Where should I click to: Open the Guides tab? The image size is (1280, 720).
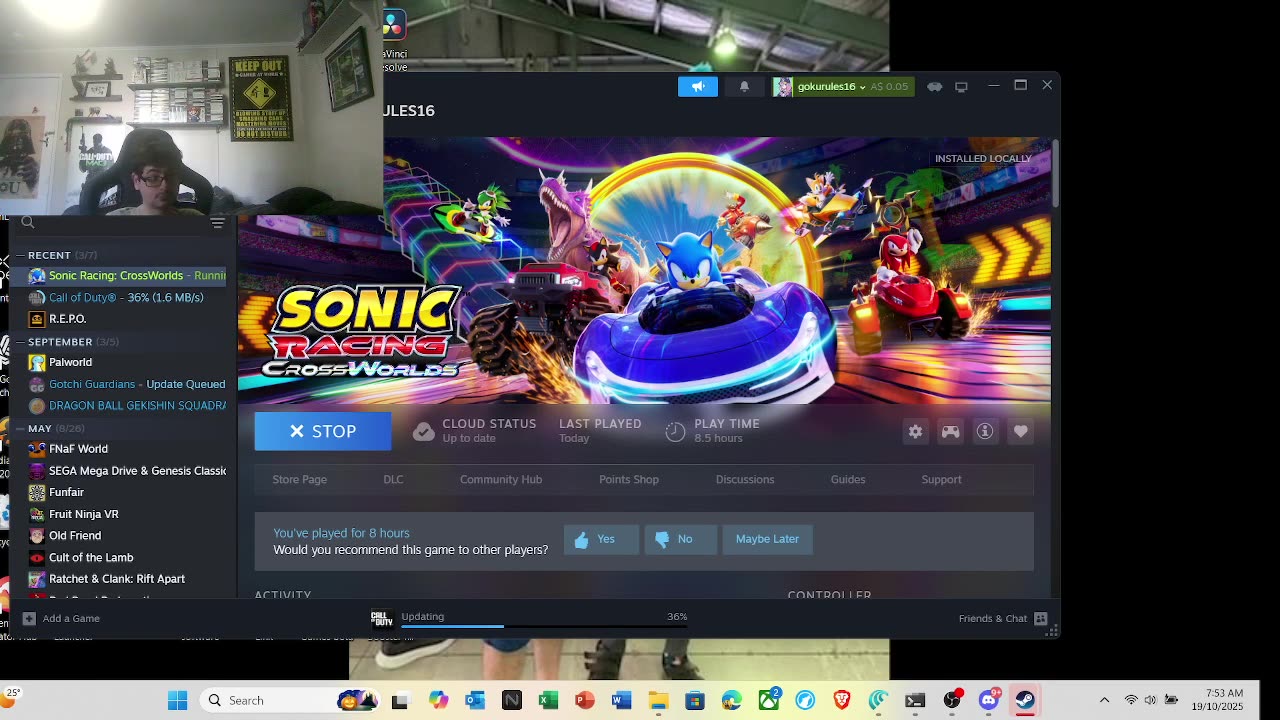coord(848,479)
